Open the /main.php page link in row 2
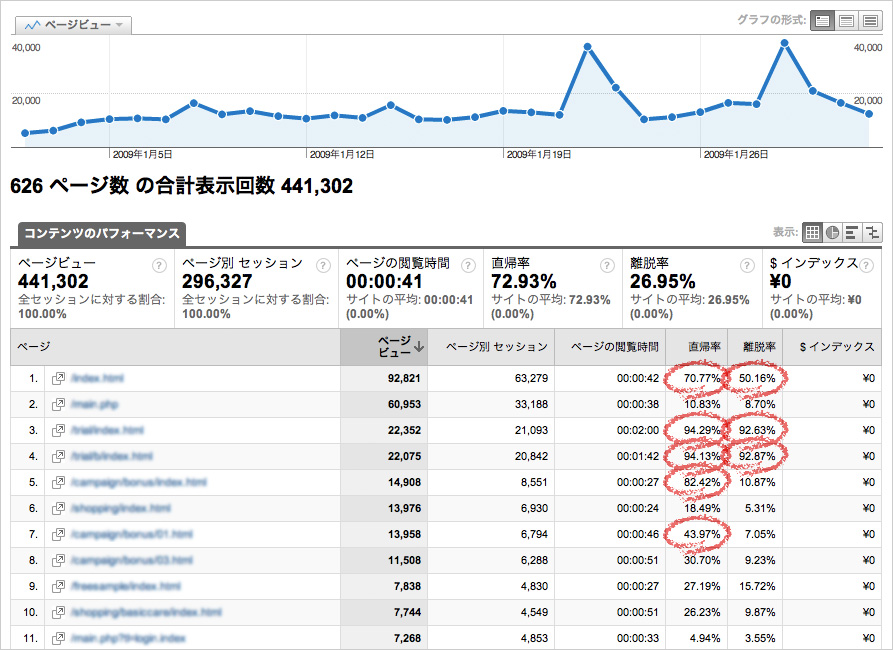This screenshot has width=893, height=650. [96, 405]
